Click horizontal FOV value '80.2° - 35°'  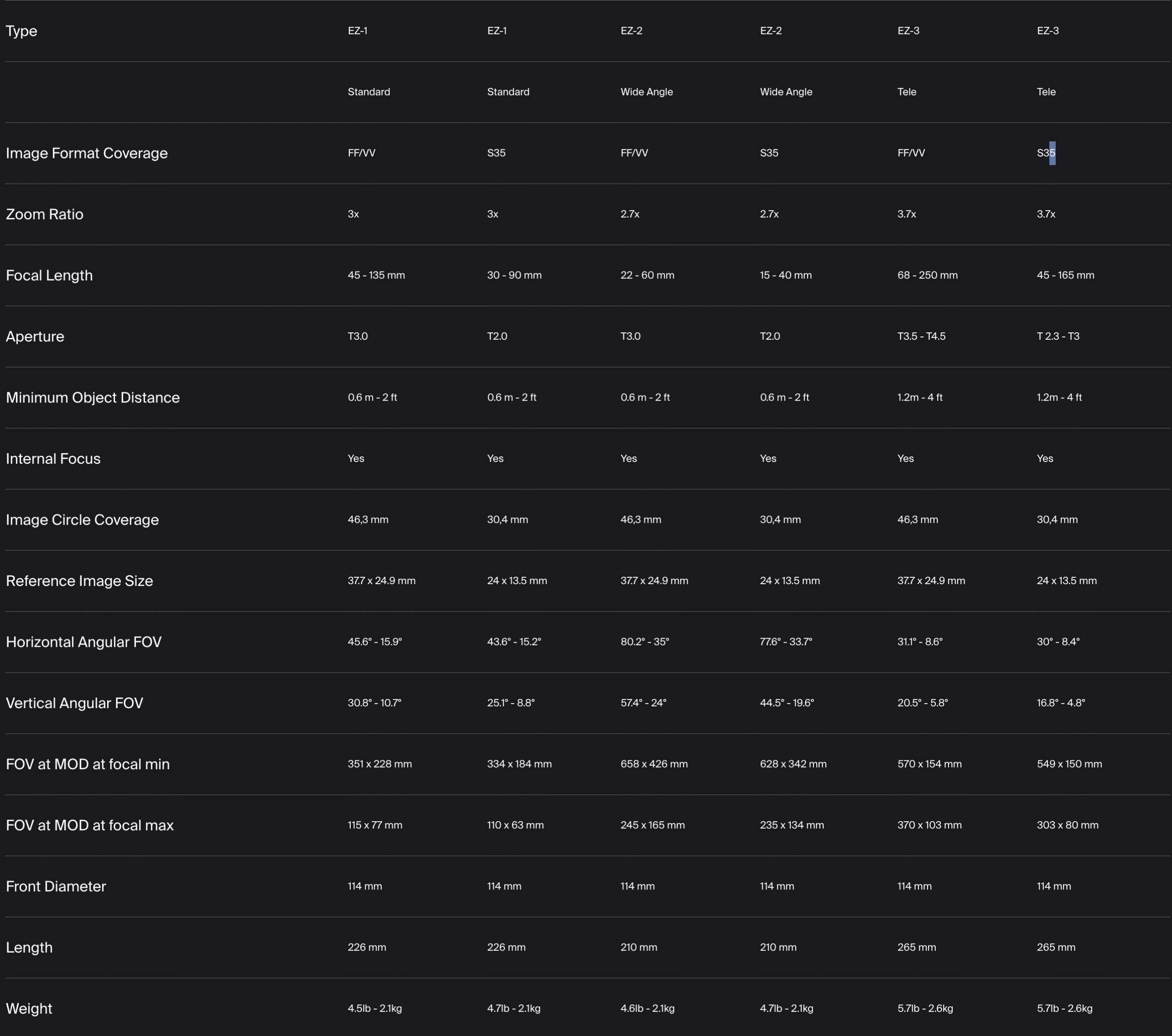645,642
